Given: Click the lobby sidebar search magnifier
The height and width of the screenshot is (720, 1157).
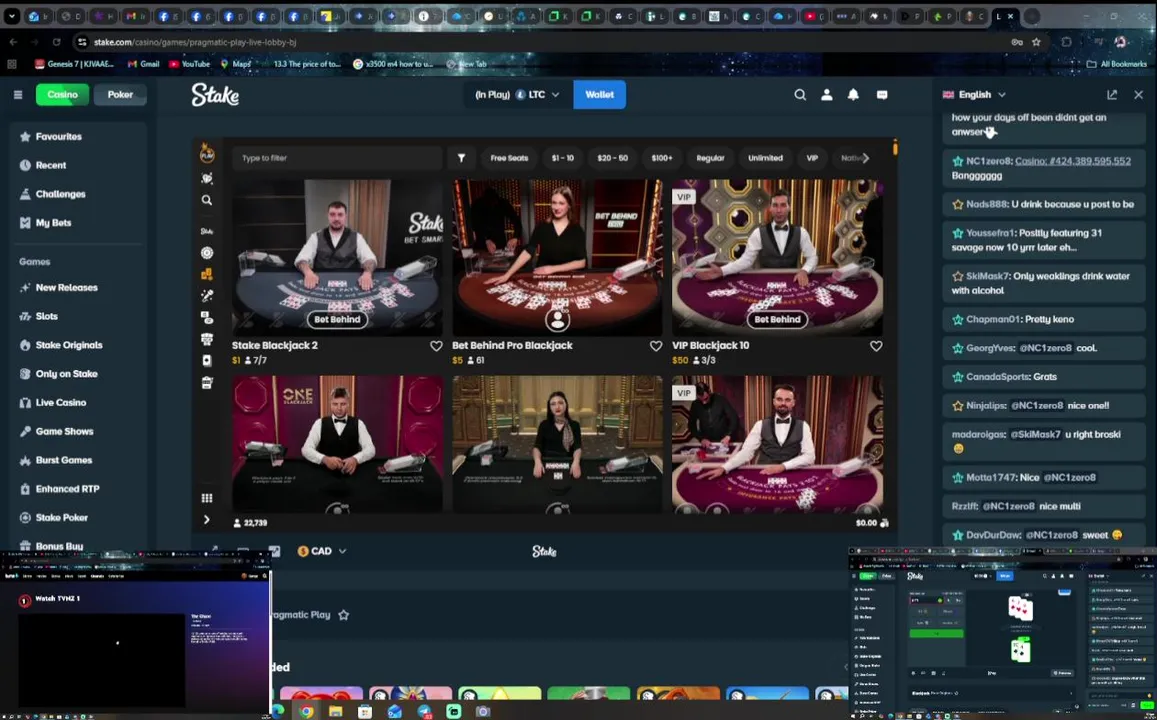Looking at the screenshot, I should (207, 200).
